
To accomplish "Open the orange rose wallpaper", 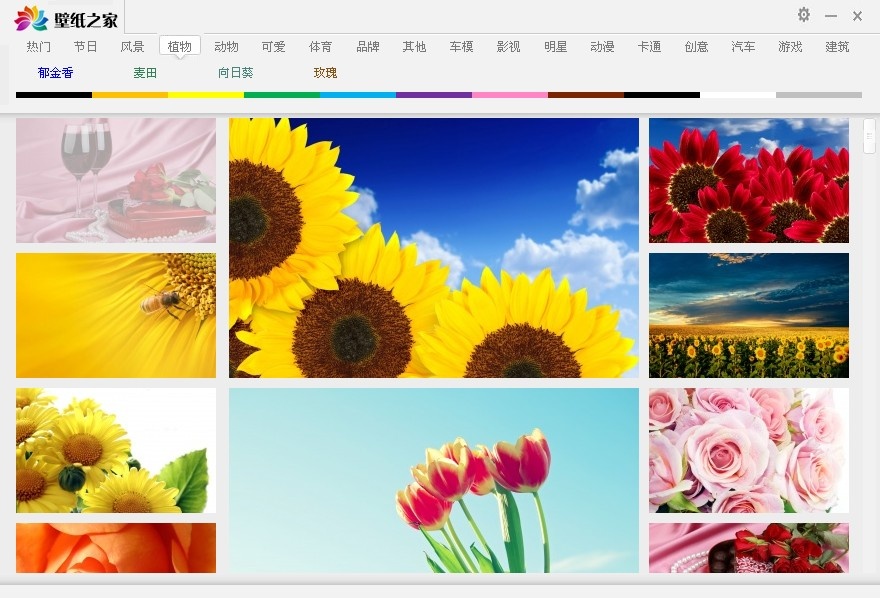I will (116, 548).
